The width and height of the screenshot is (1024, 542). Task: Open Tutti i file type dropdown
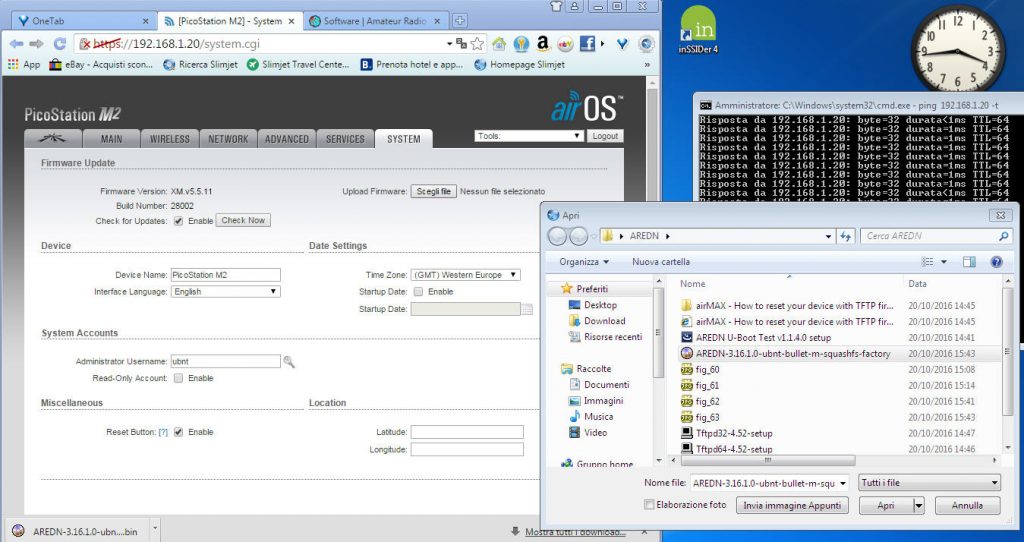(x=929, y=483)
